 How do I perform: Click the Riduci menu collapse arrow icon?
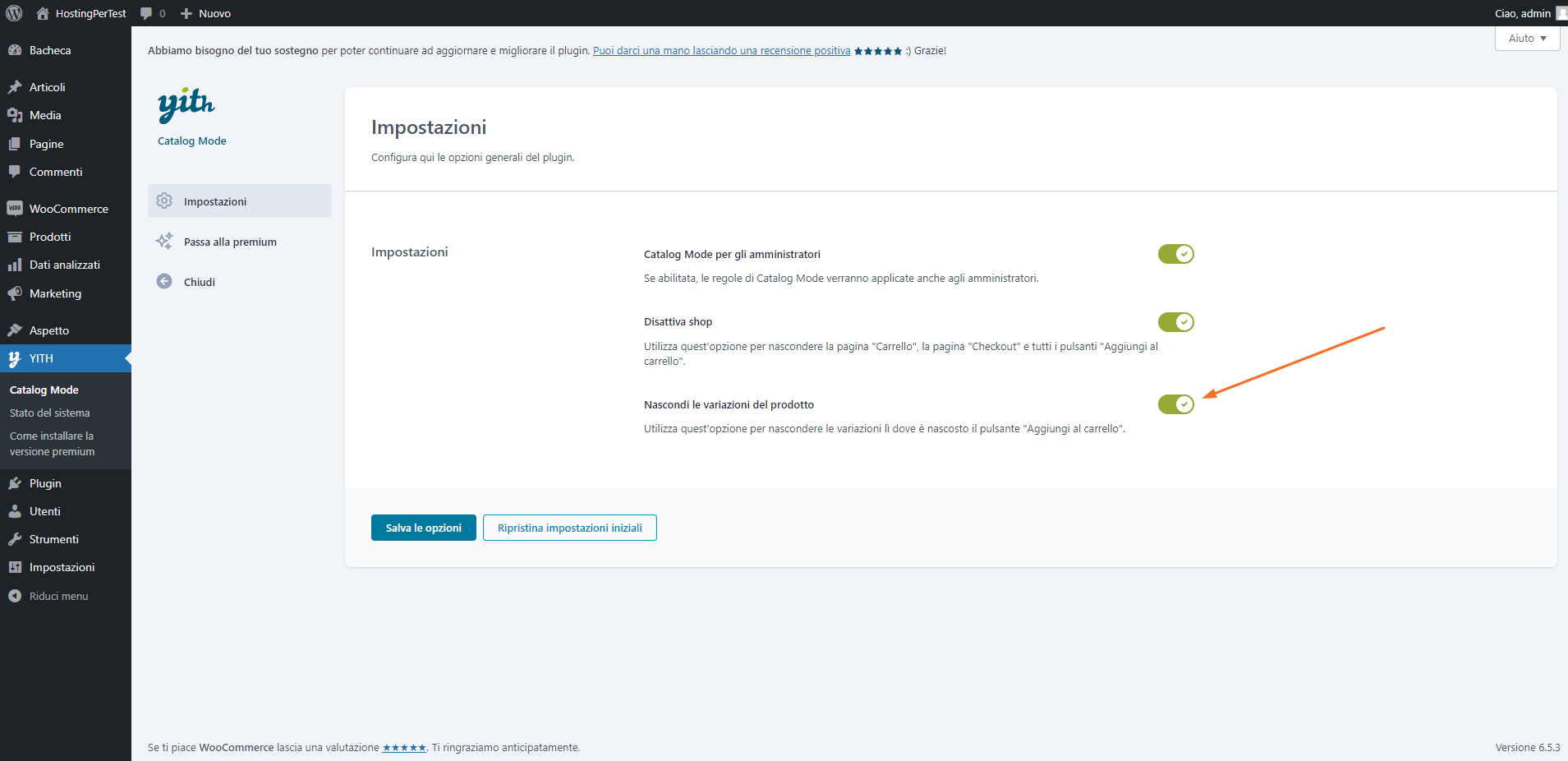15,596
